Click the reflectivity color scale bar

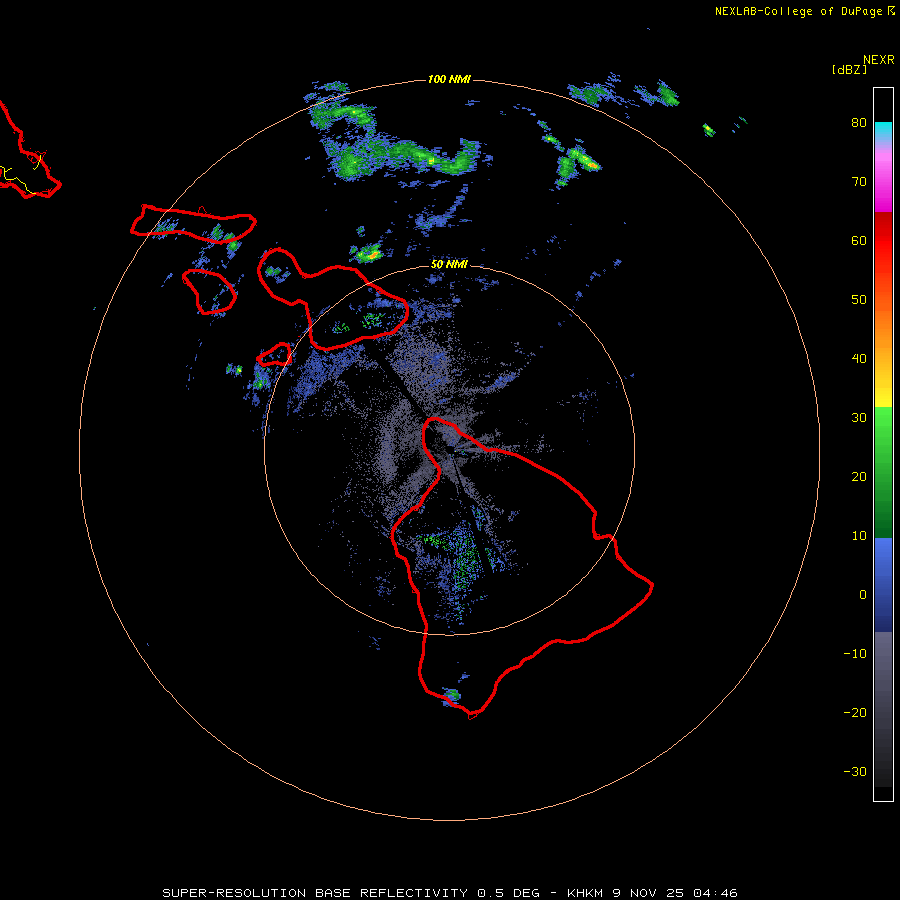pos(883,444)
